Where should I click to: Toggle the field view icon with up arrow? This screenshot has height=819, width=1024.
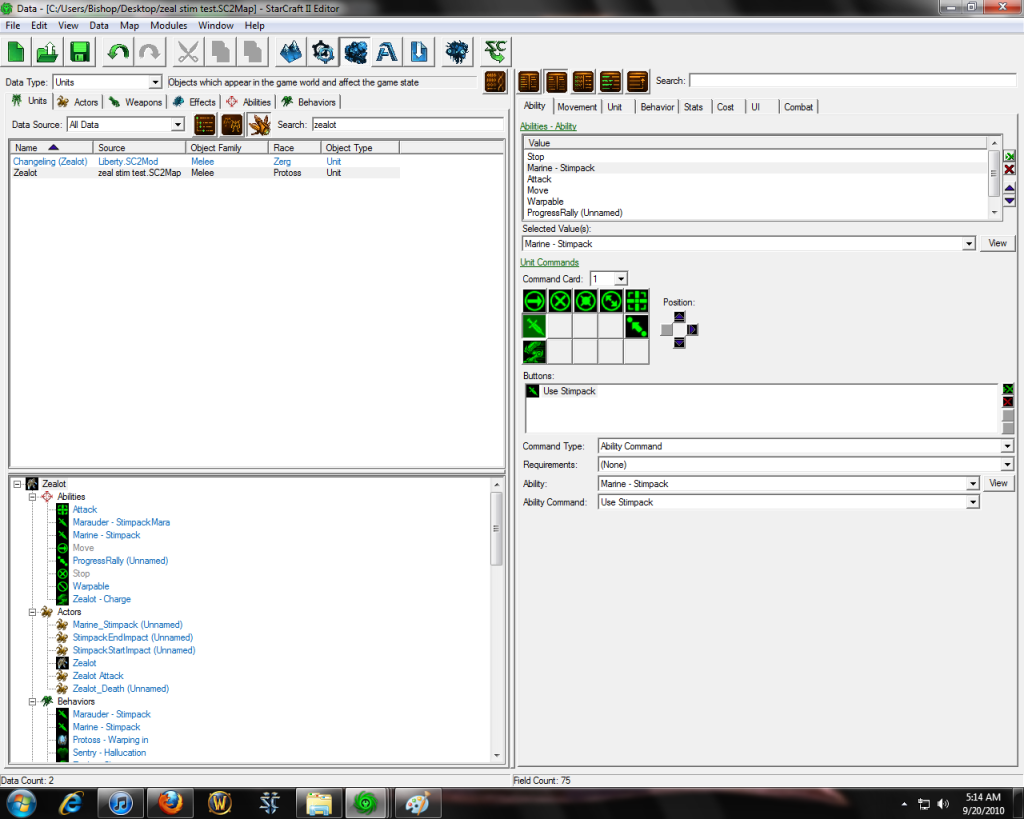[638, 82]
